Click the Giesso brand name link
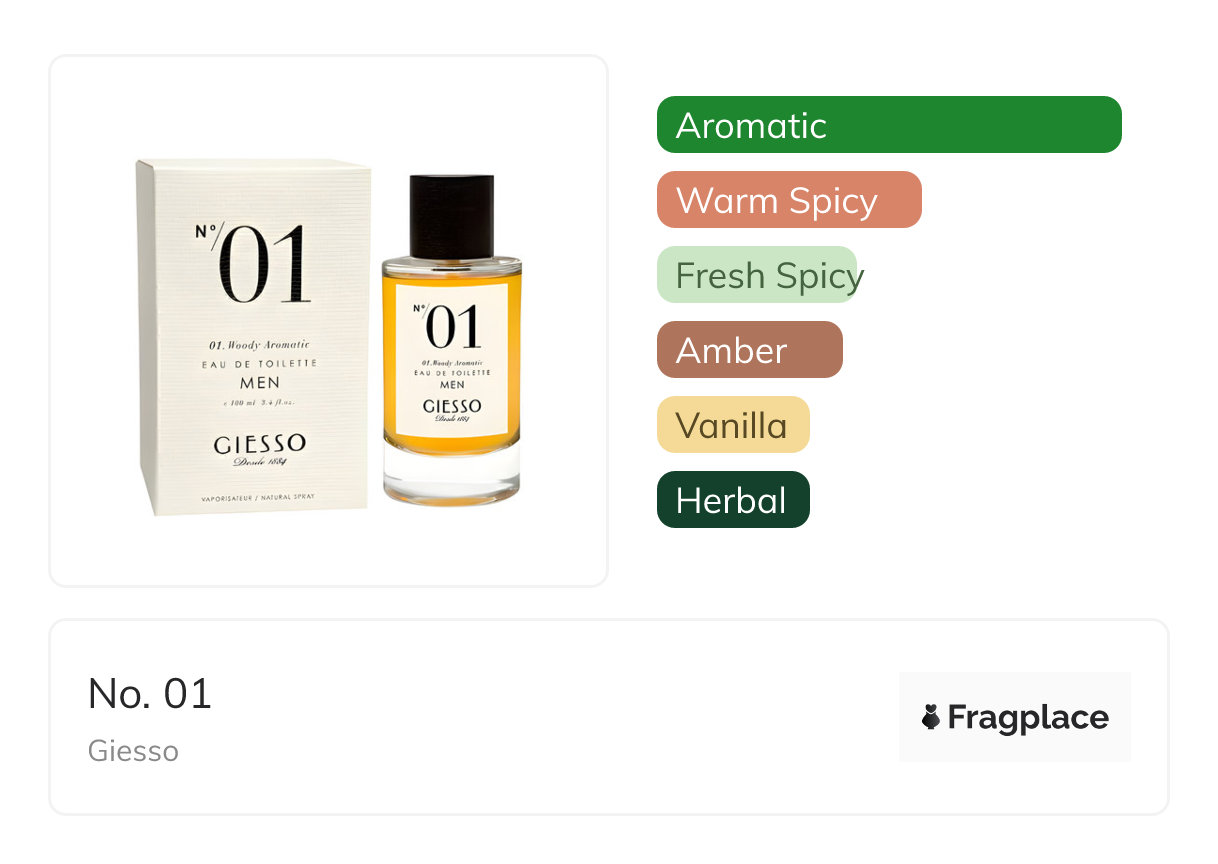The width and height of the screenshot is (1218, 864). coord(133,751)
